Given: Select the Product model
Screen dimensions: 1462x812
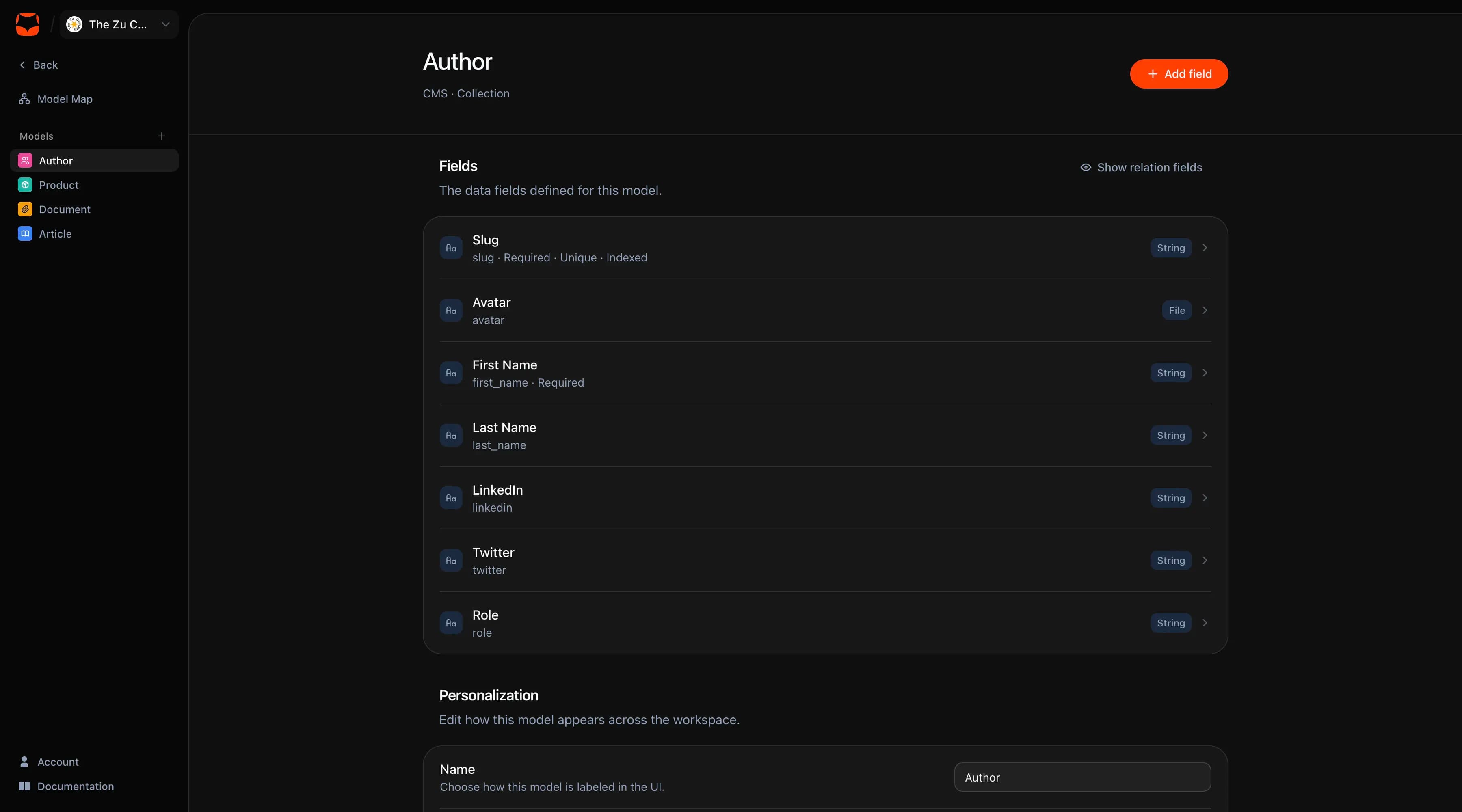Looking at the screenshot, I should [x=94, y=185].
